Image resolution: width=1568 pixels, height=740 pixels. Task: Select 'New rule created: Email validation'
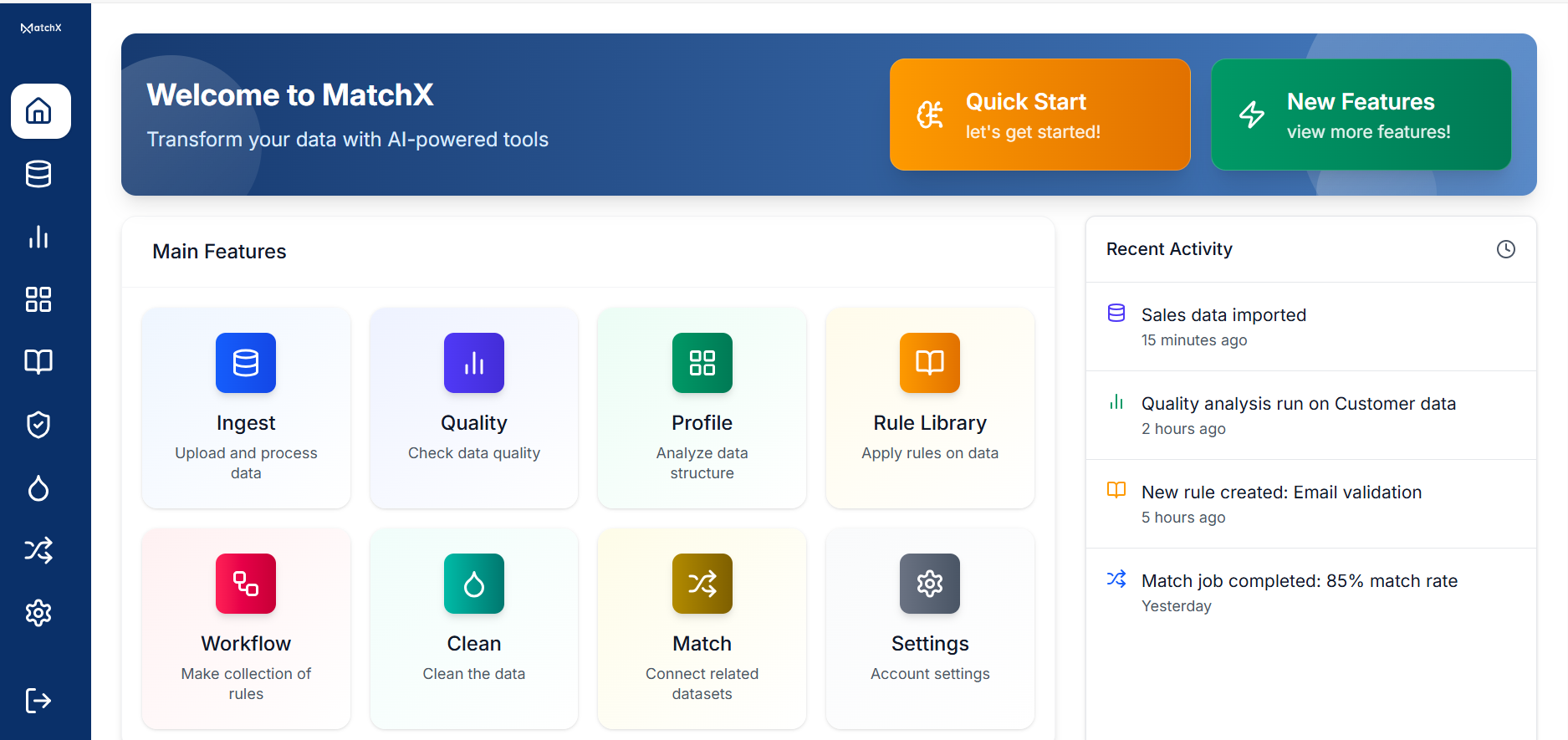pyautogui.click(x=1281, y=492)
